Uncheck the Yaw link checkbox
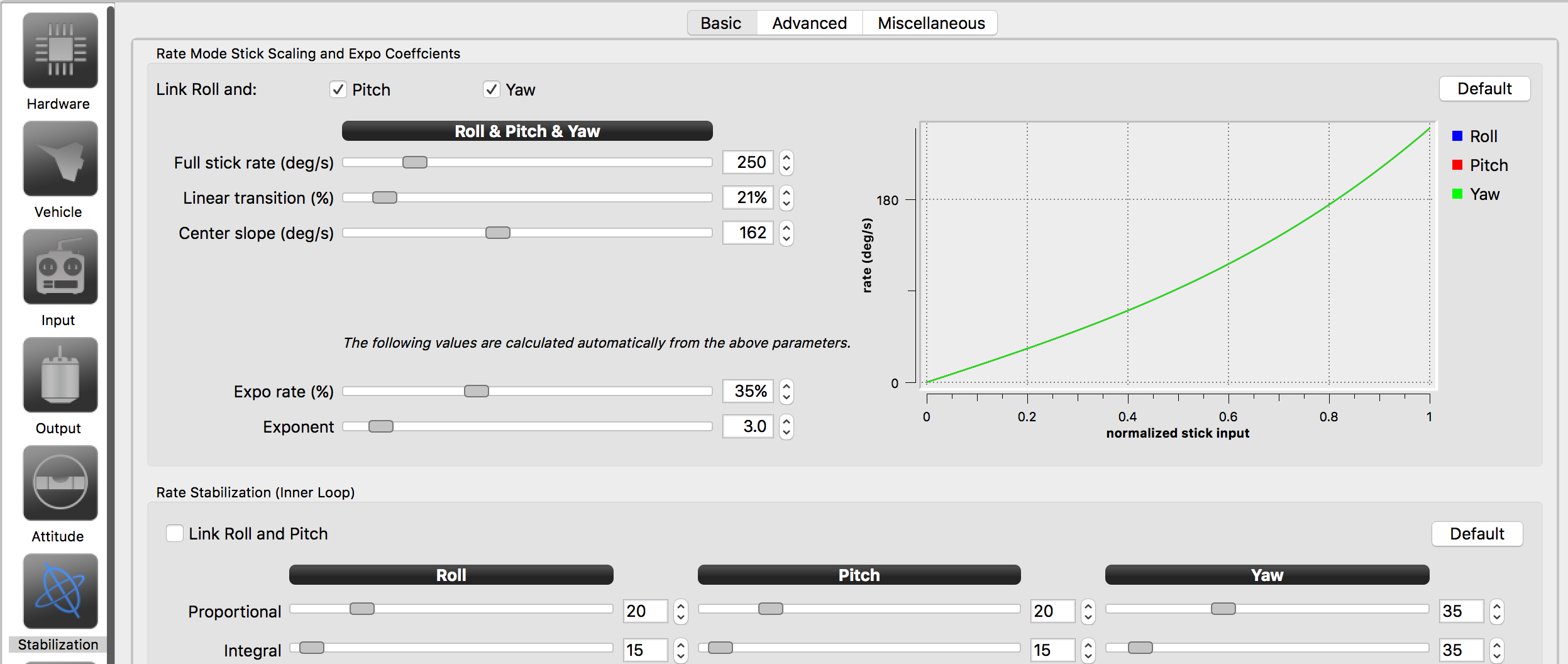This screenshot has width=1568, height=664. pyautogui.click(x=492, y=90)
